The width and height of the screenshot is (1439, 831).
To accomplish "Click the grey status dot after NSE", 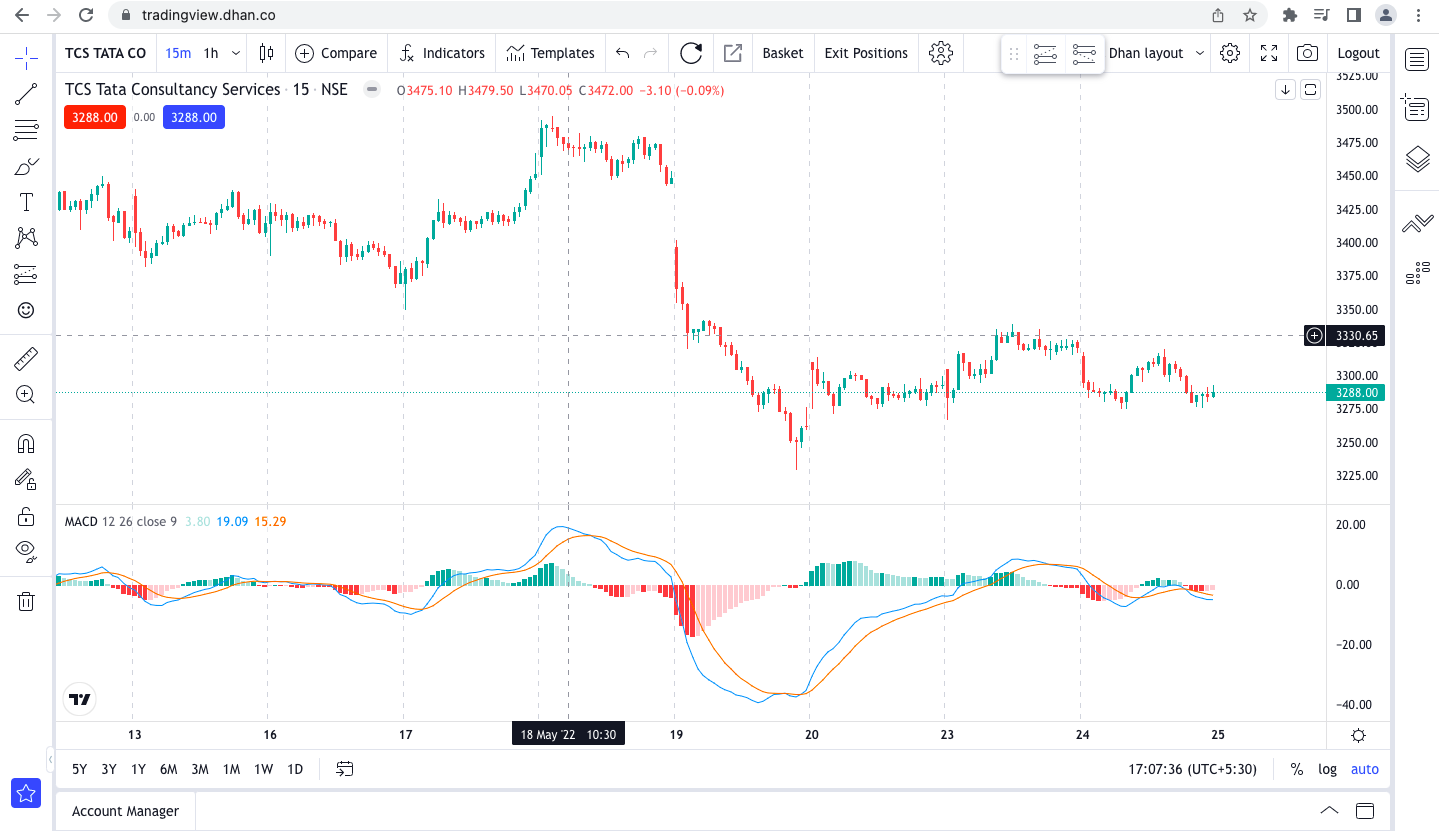I will pos(372,90).
